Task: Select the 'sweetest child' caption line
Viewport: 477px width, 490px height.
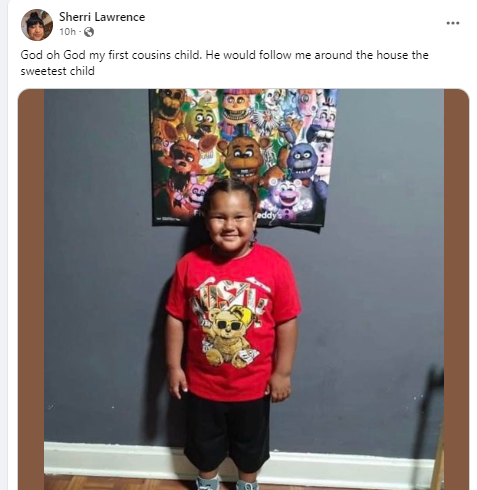Action: point(57,71)
